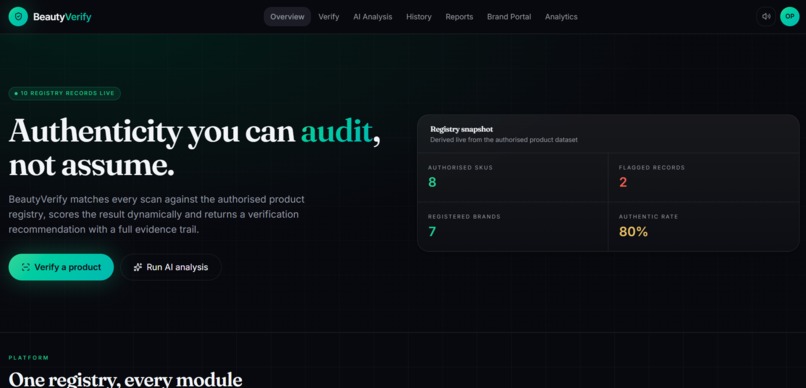Image resolution: width=806 pixels, height=388 pixels.
Task: Open the Reports tab
Action: (459, 16)
